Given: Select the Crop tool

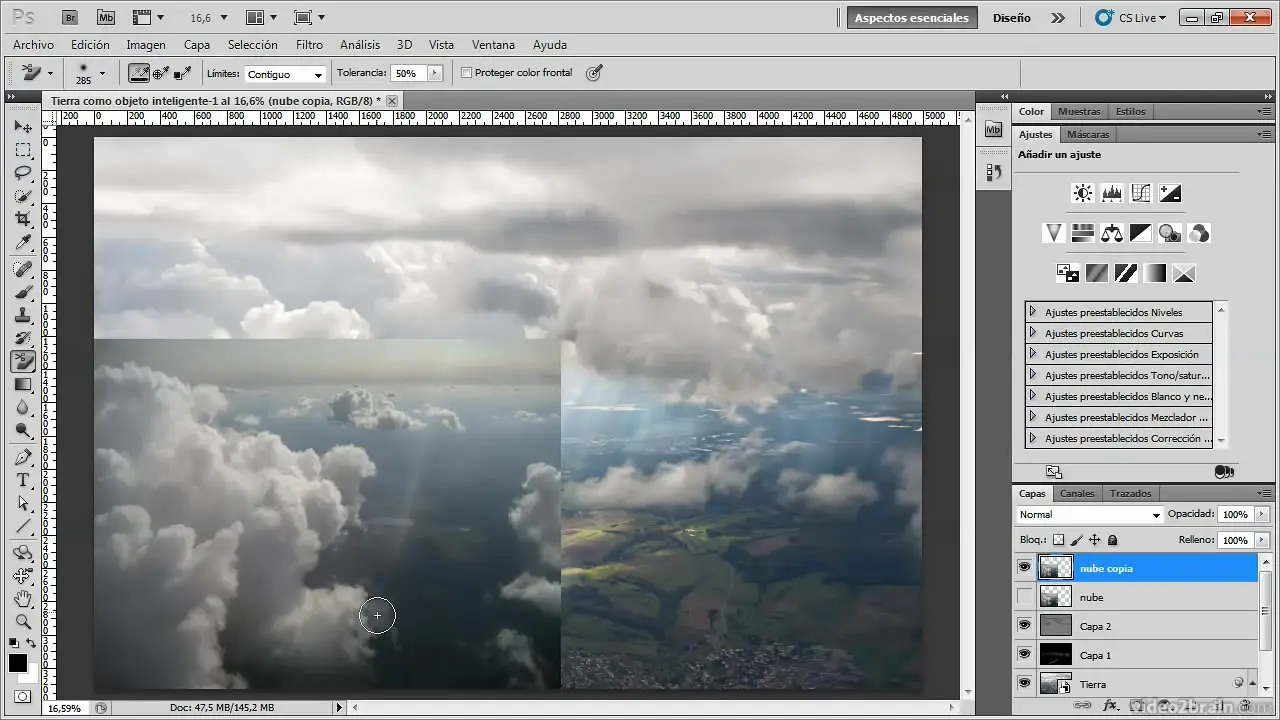Looking at the screenshot, I should point(23,219).
